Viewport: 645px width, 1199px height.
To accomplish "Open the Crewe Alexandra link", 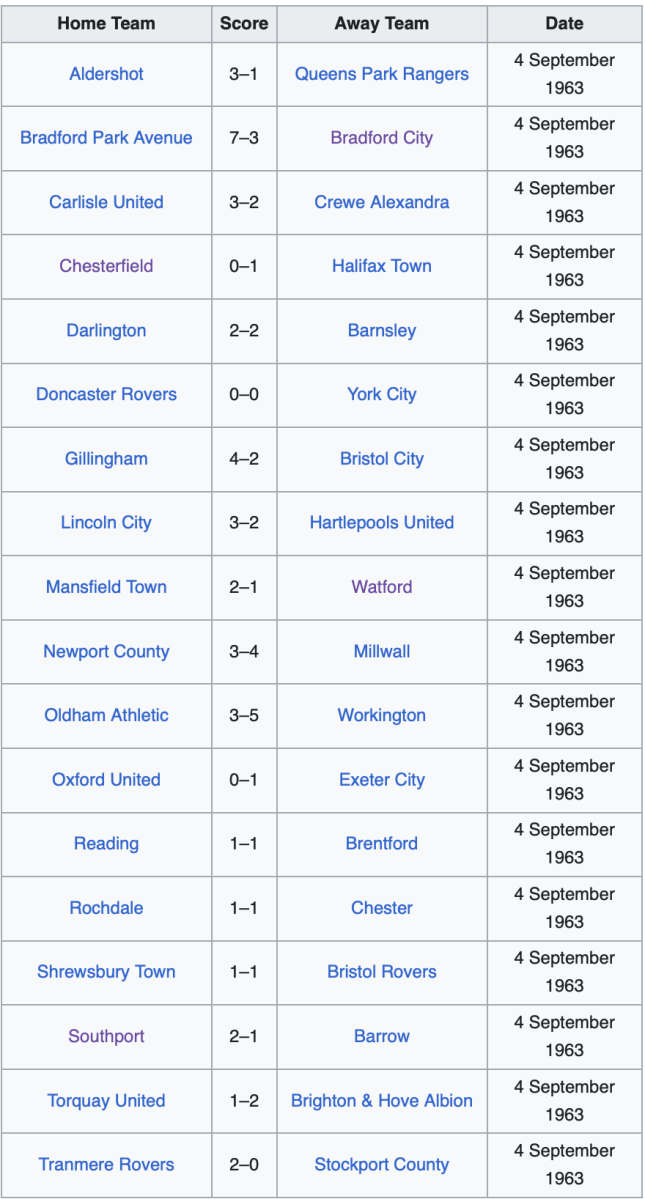I will (381, 202).
